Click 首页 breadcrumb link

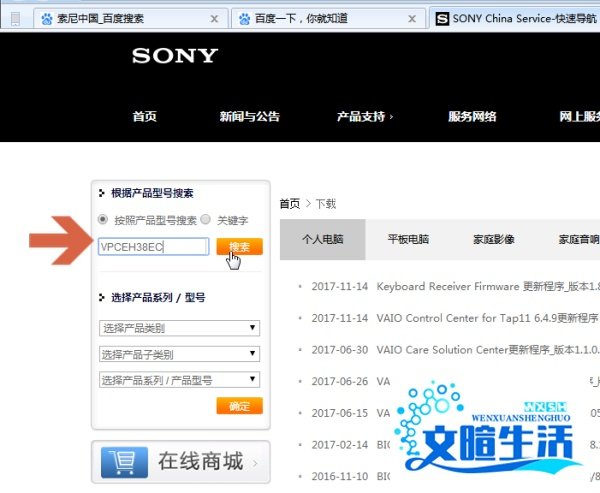pos(290,204)
